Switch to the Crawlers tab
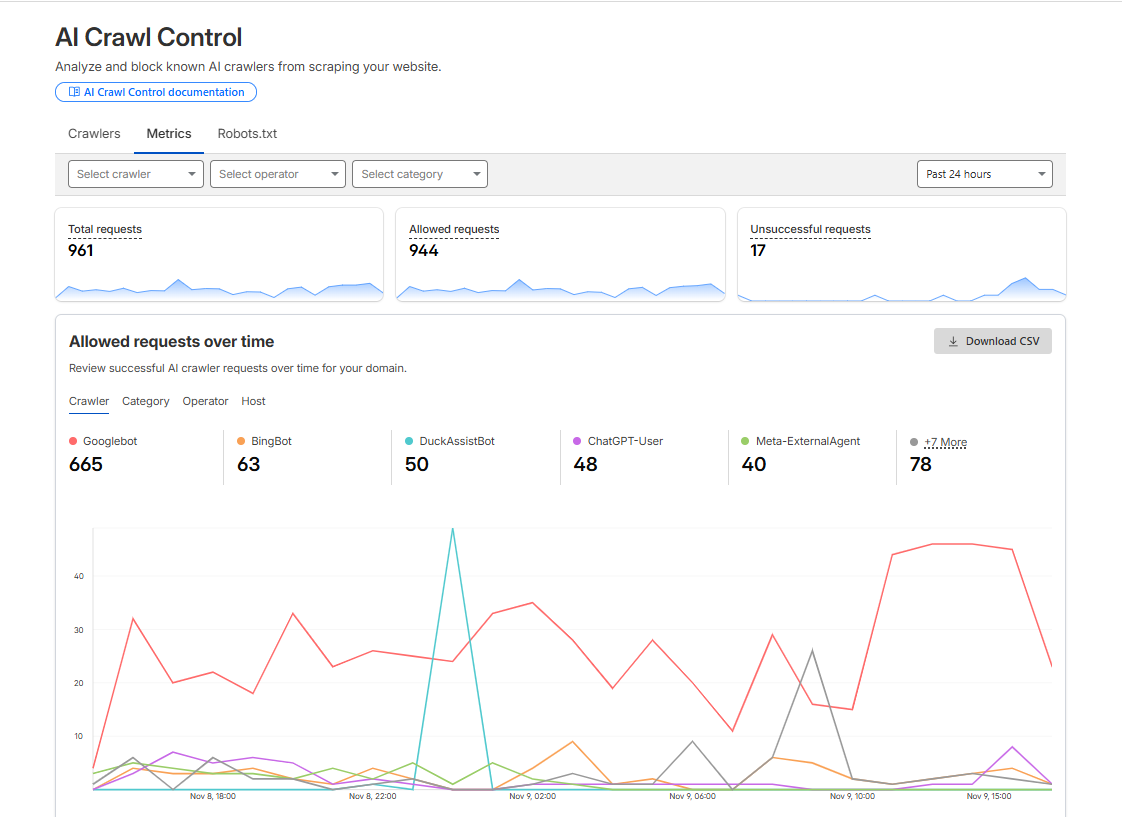This screenshot has width=1122, height=817. (93, 133)
